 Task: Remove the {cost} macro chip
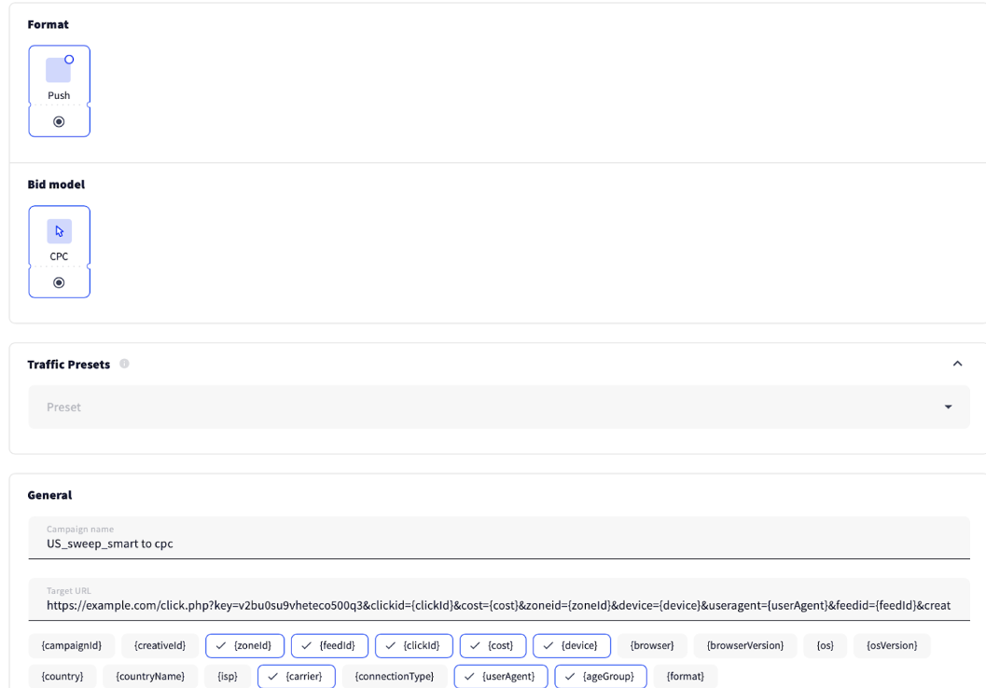pos(493,646)
